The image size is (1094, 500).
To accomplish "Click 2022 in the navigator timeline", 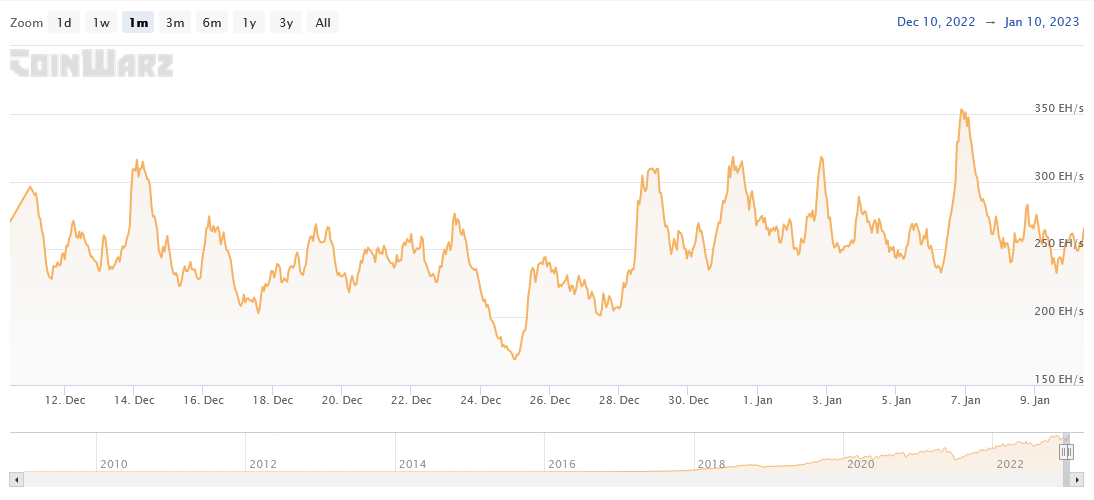I will pos(1010,464).
